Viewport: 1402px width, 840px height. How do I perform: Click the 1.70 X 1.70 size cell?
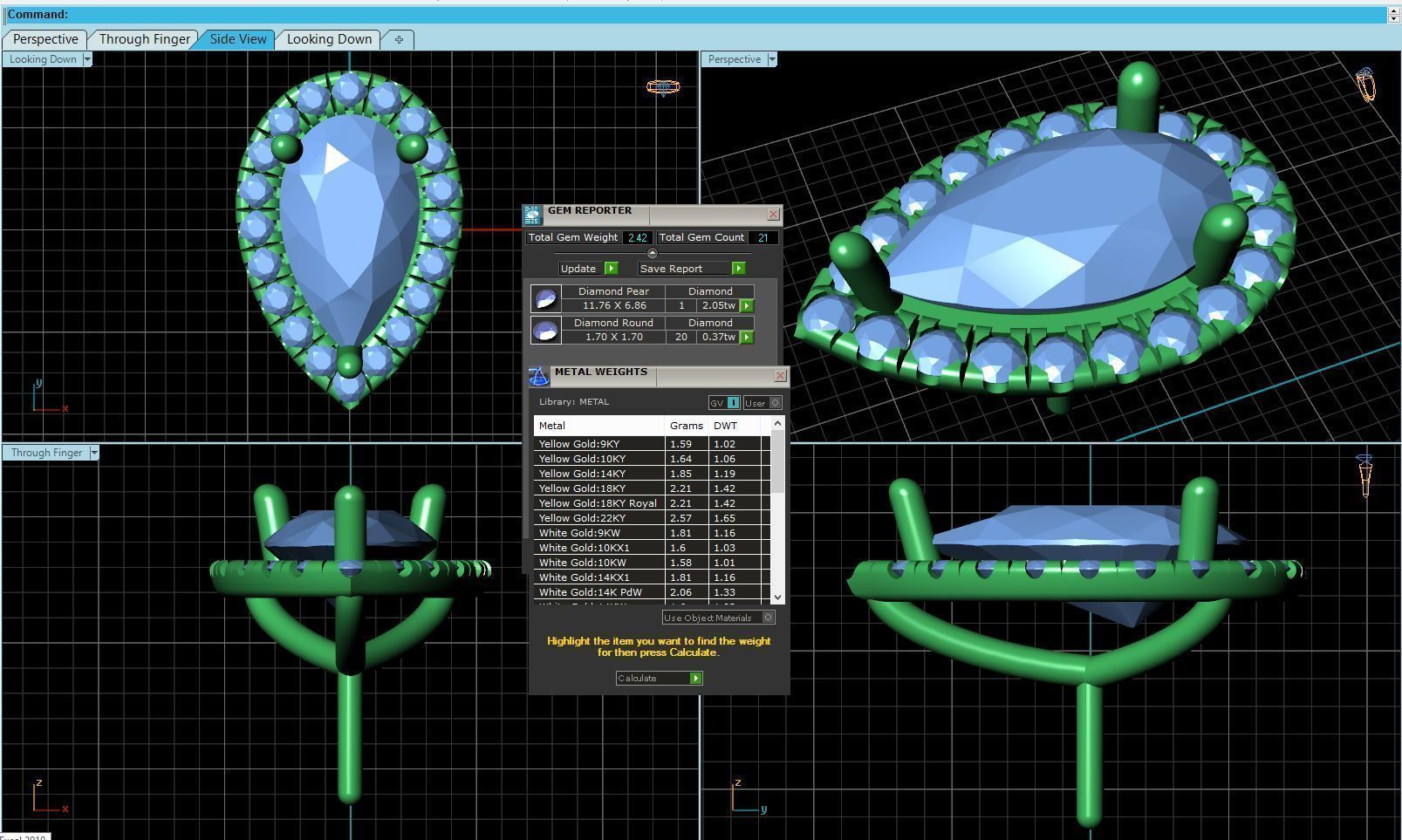point(614,337)
